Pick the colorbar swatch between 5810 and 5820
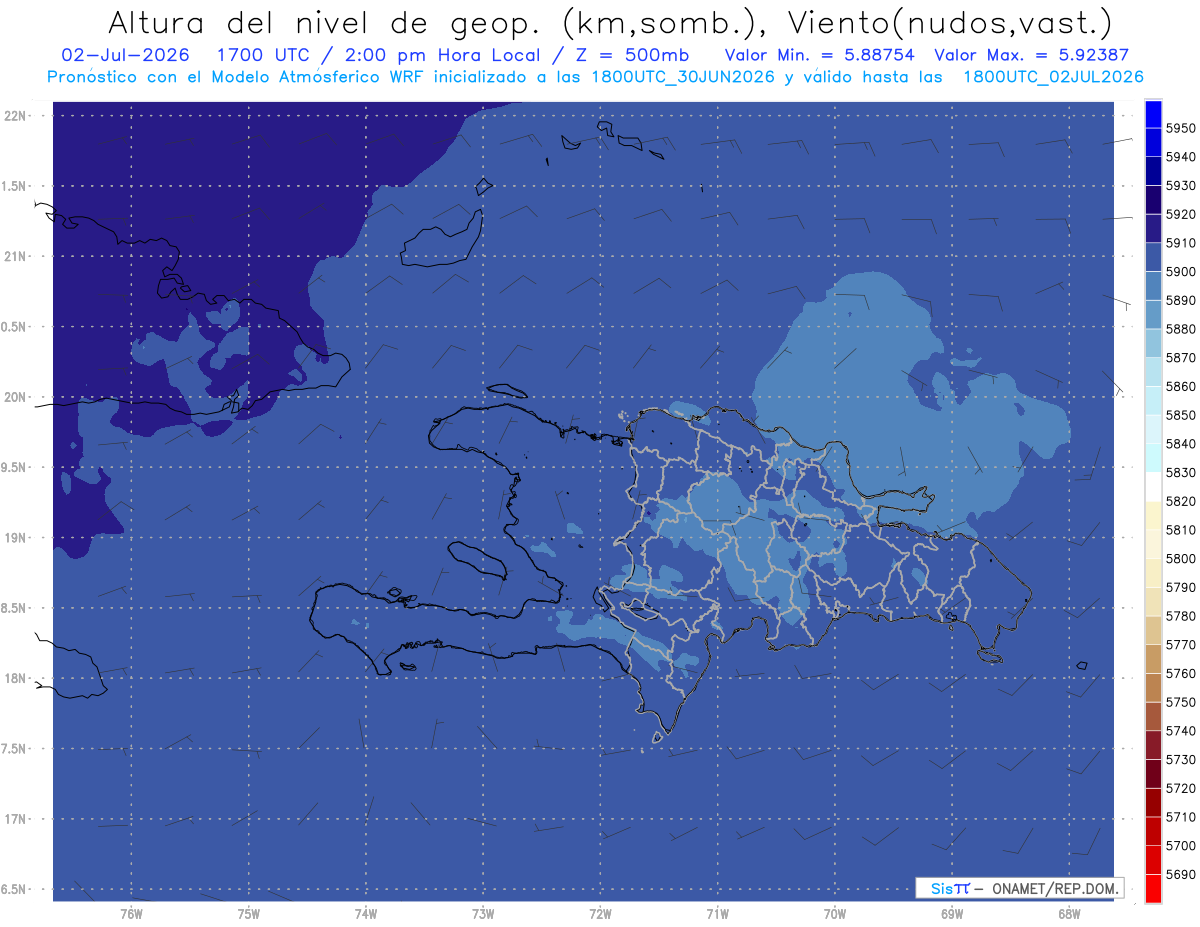 pos(1153,516)
